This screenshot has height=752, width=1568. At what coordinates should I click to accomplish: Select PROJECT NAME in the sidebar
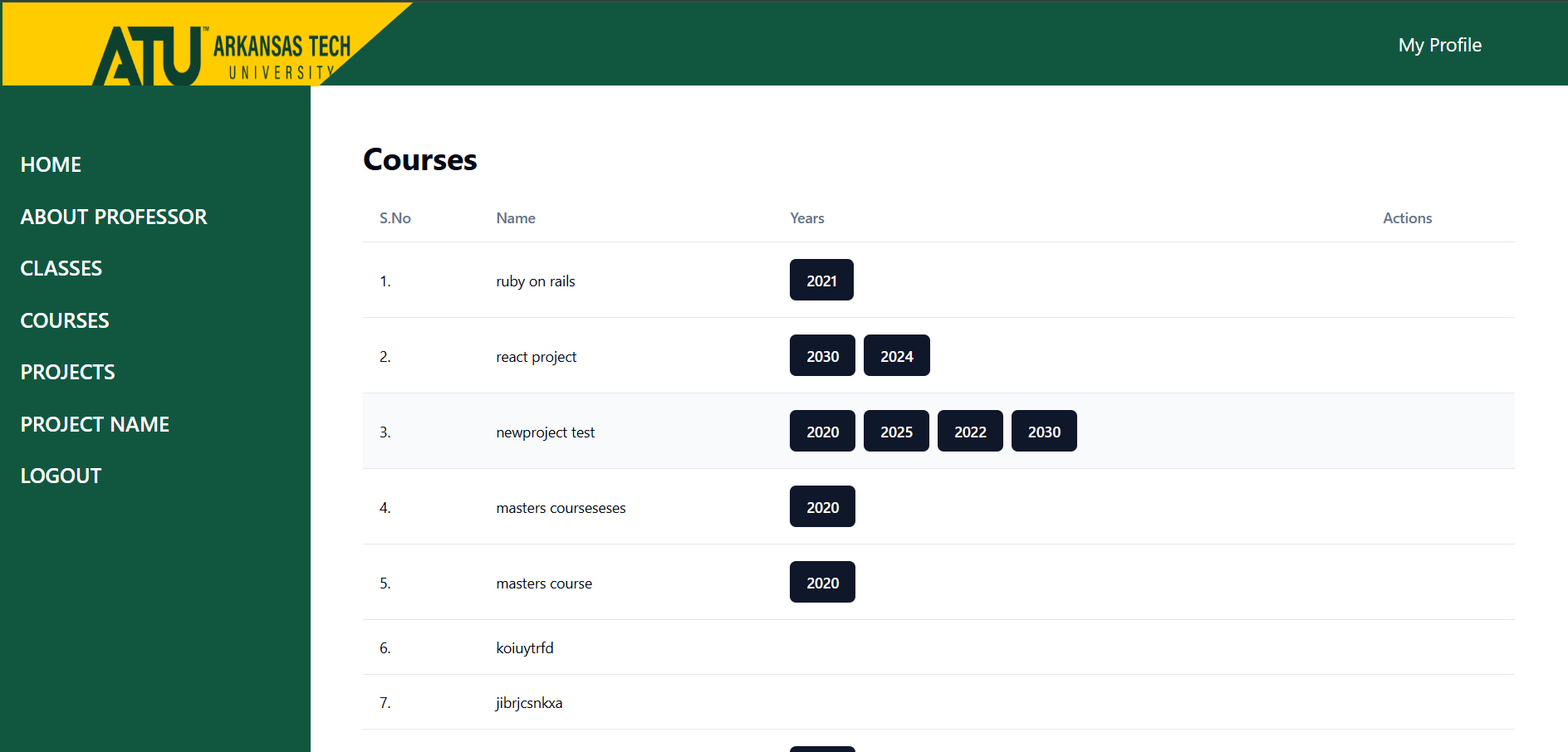tap(95, 423)
